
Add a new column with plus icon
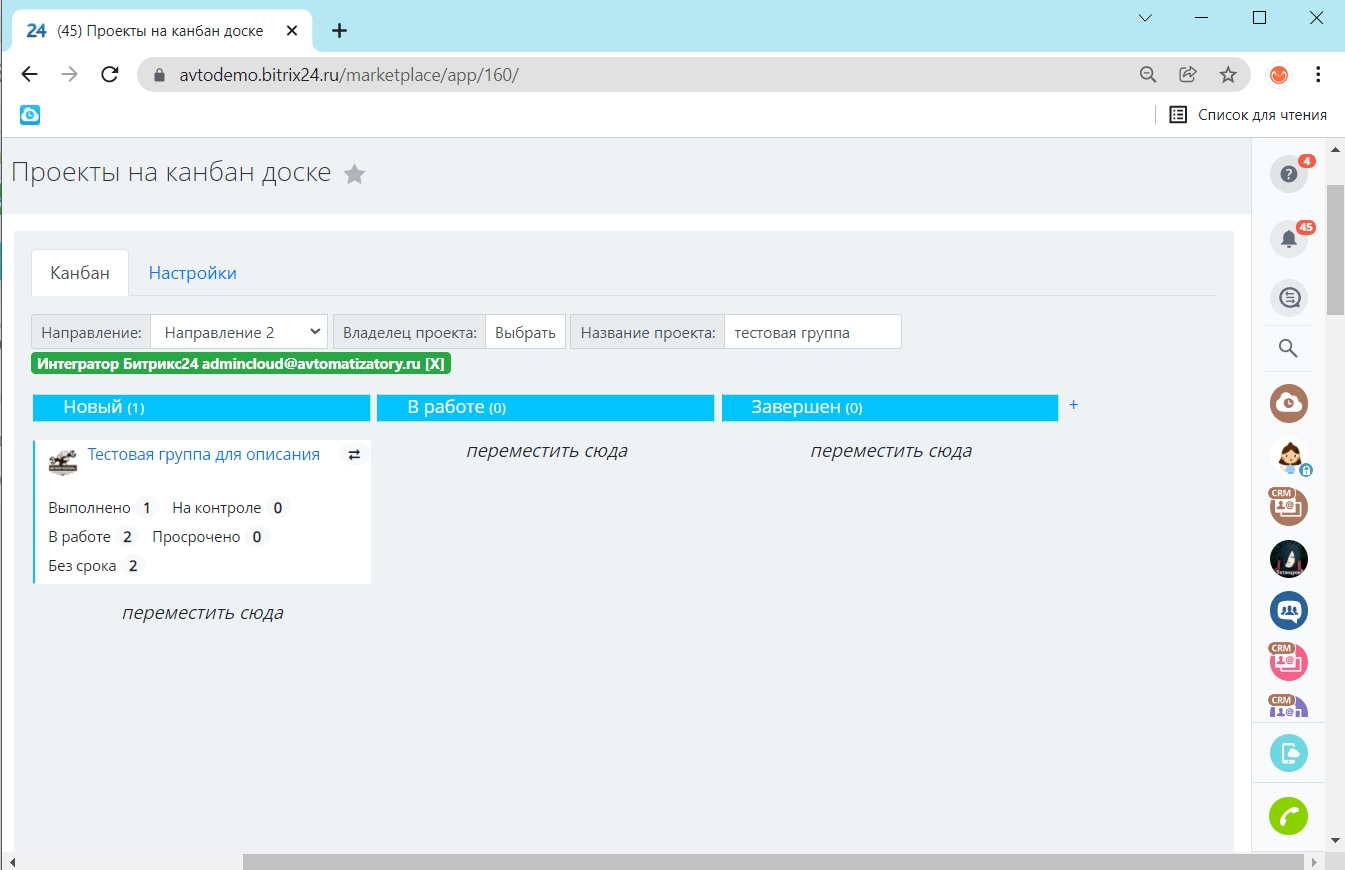pyautogui.click(x=1074, y=405)
